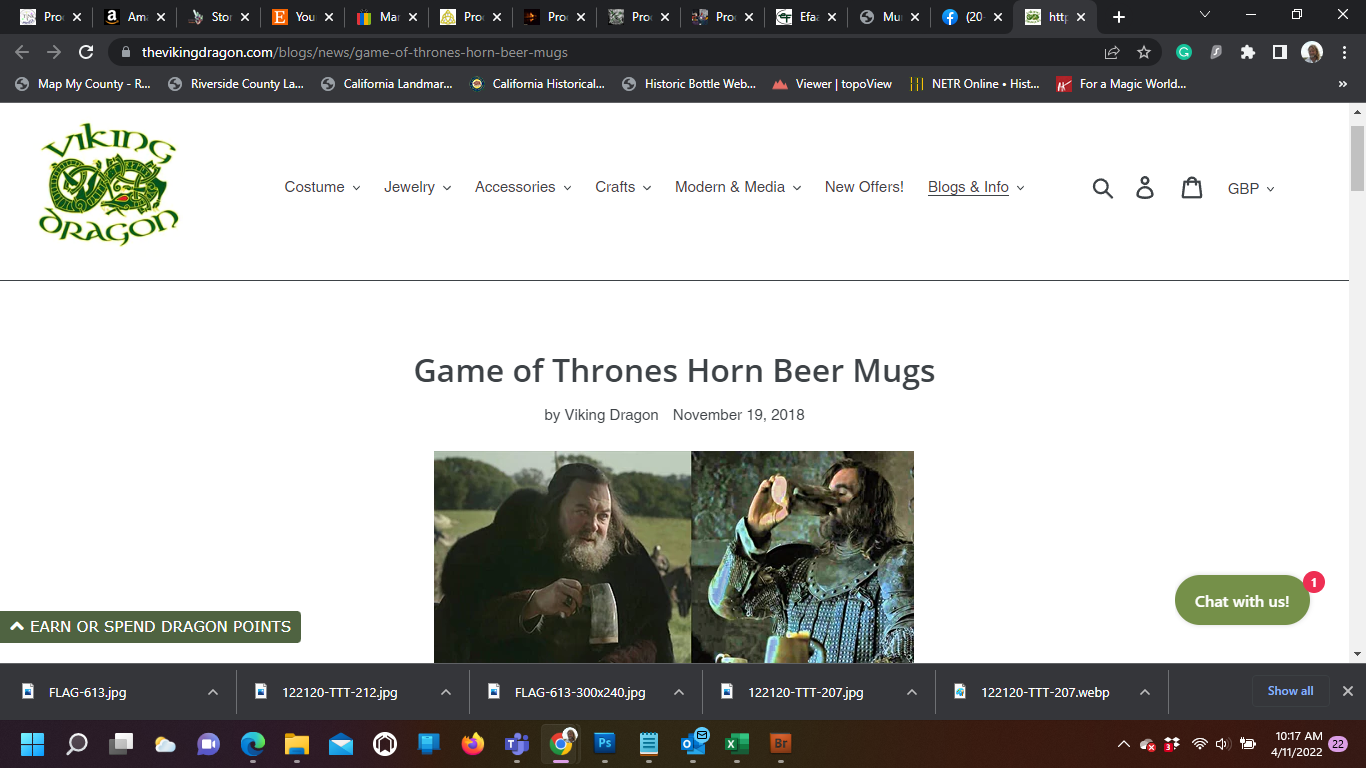Open Adobe Bridge from the taskbar
Screen dimensions: 1366x768
point(780,744)
